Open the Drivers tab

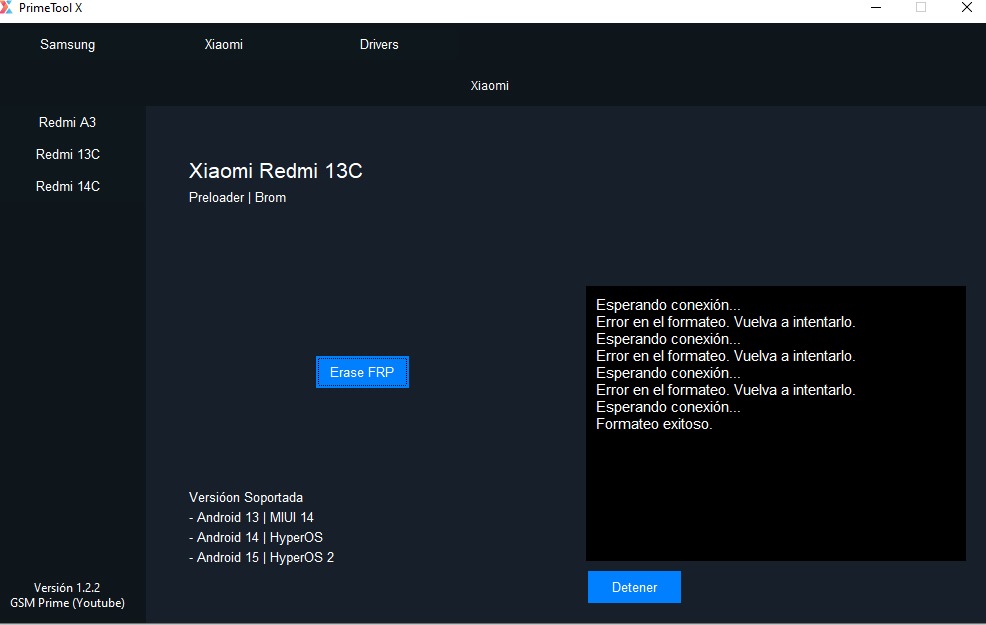(378, 44)
